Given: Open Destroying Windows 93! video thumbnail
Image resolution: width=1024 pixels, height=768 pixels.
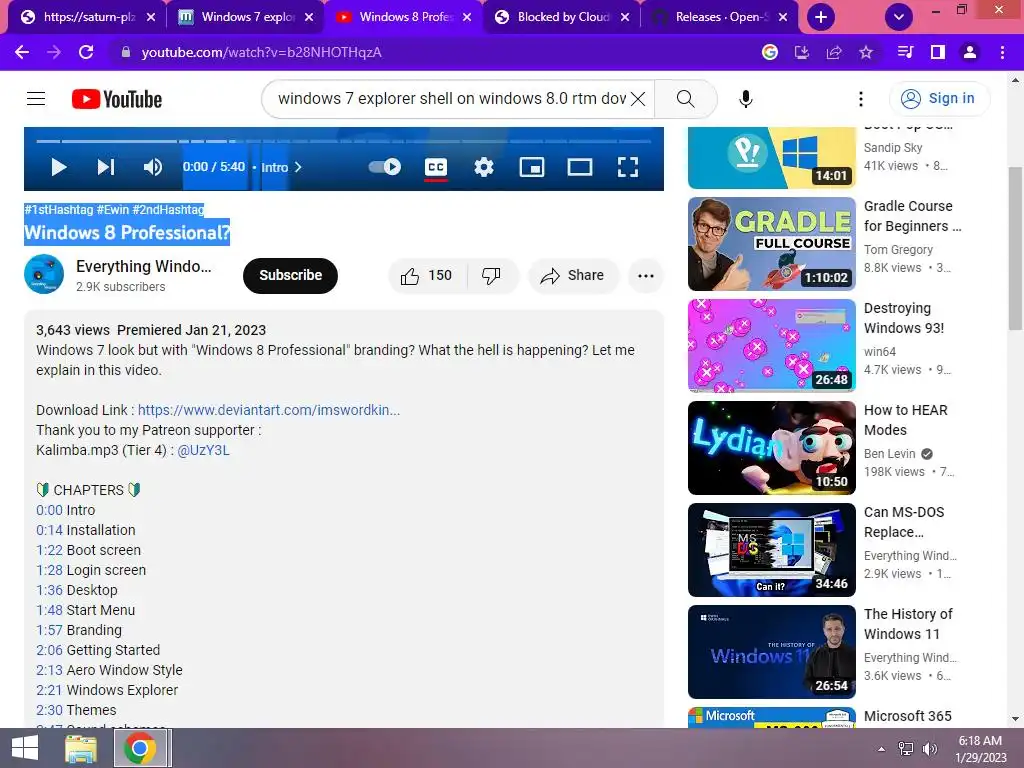Looking at the screenshot, I should click(x=772, y=346).
